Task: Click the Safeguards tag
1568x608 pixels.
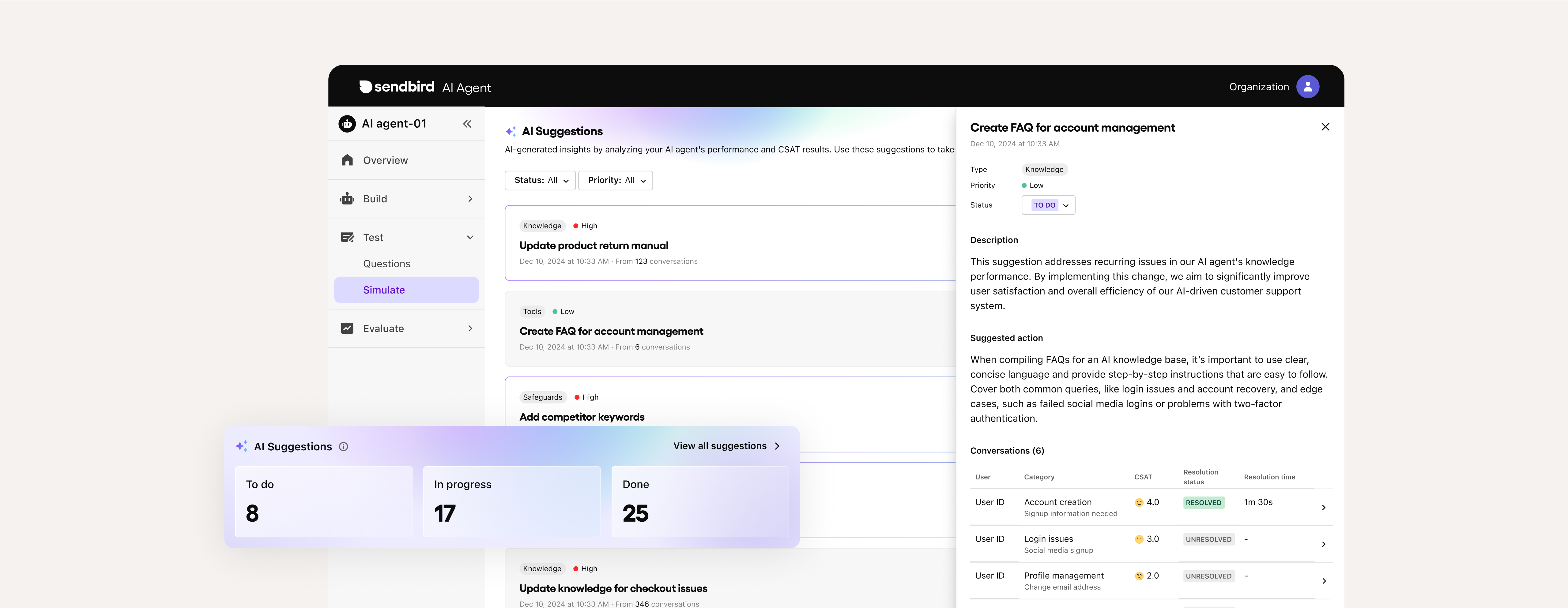Action: click(542, 397)
